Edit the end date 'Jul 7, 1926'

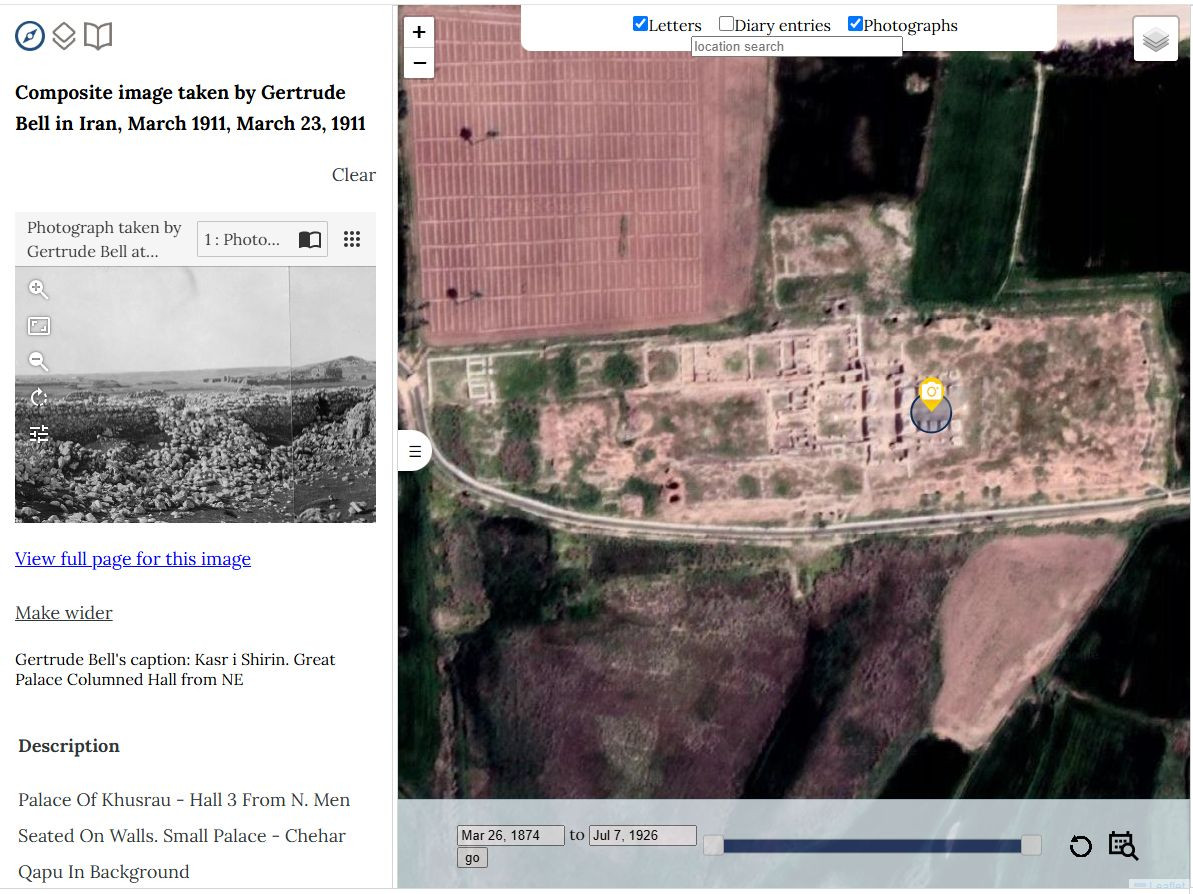[x=643, y=835]
